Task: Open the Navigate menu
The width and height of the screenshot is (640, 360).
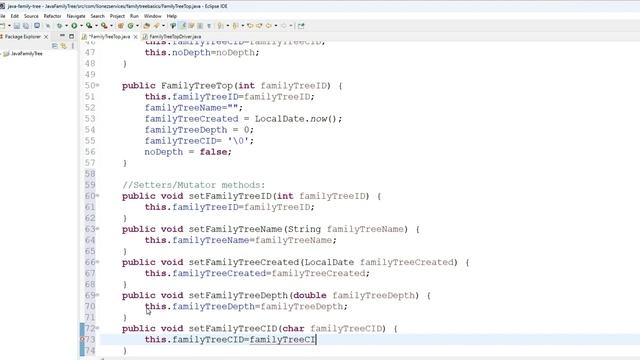Action: (x=76, y=16)
